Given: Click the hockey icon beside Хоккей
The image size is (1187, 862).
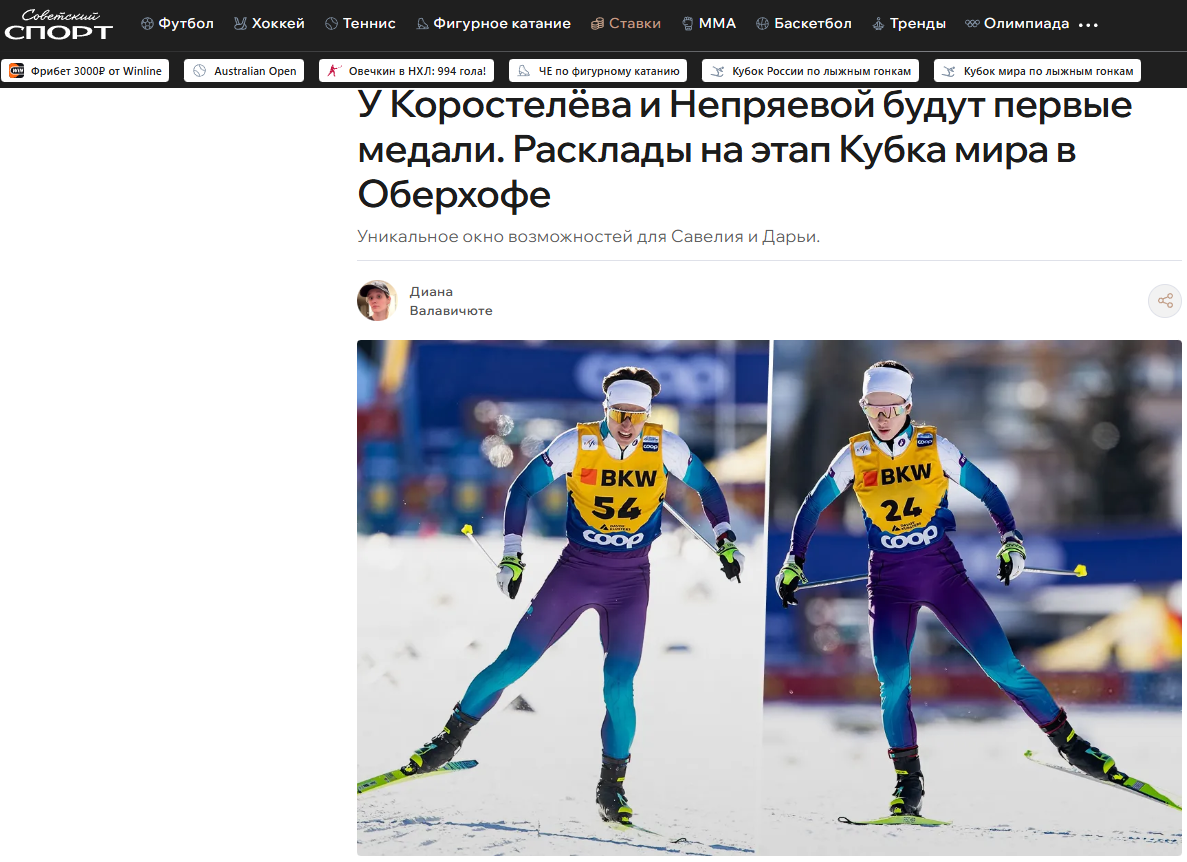Looking at the screenshot, I should (x=240, y=24).
